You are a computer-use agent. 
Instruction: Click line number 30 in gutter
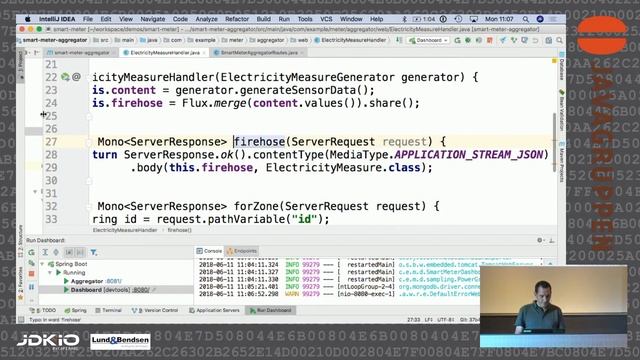pos(51,180)
